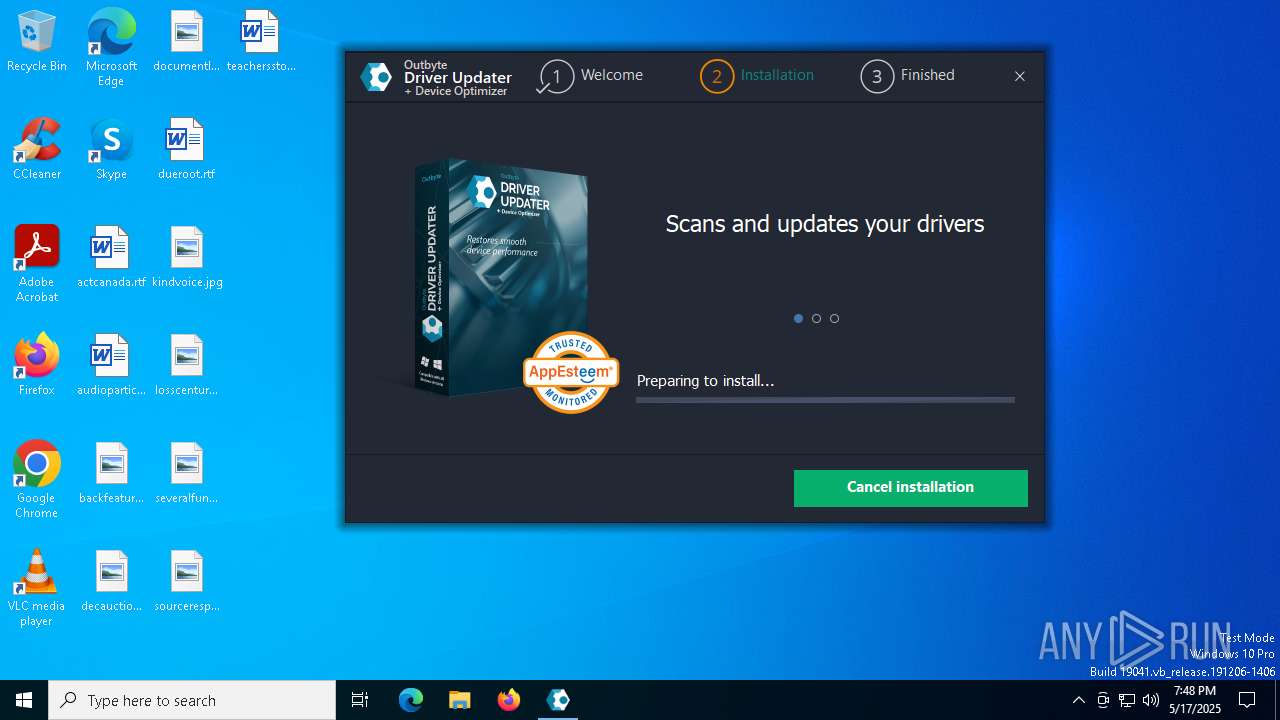Select audiopartic... Word file

[x=111, y=366]
